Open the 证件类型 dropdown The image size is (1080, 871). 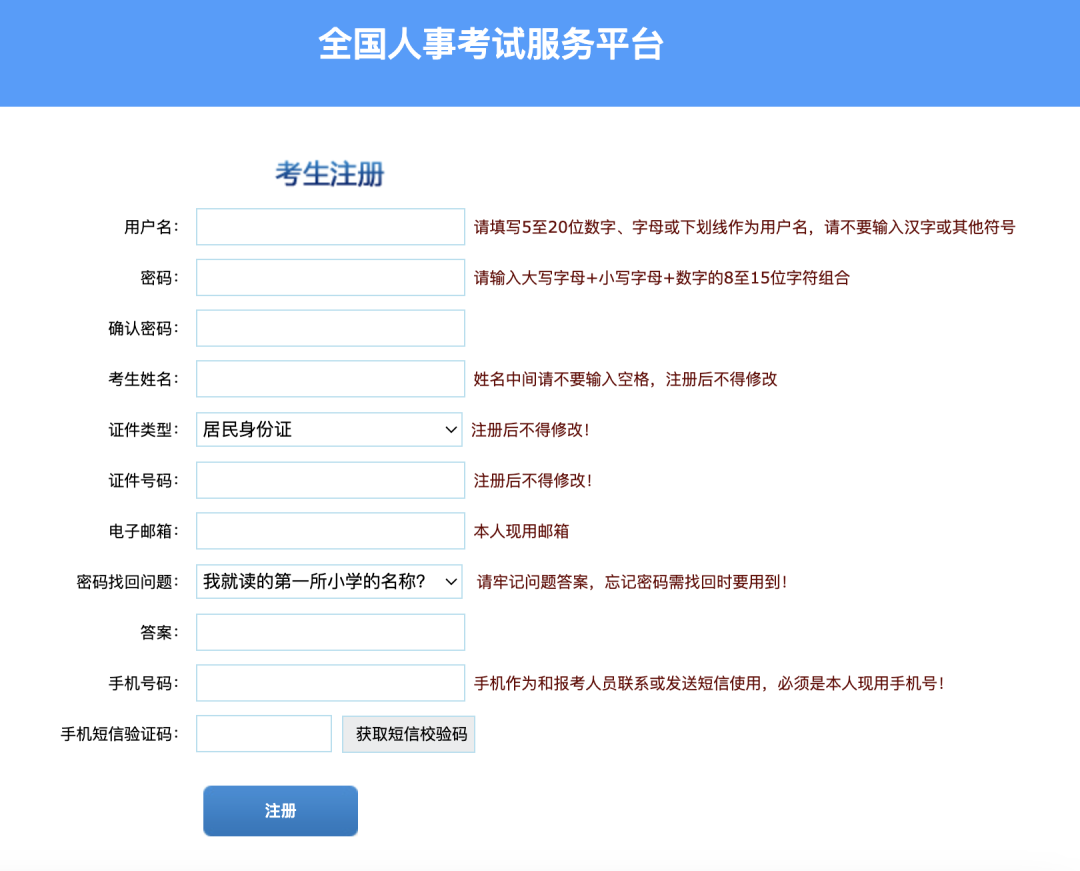(x=330, y=429)
